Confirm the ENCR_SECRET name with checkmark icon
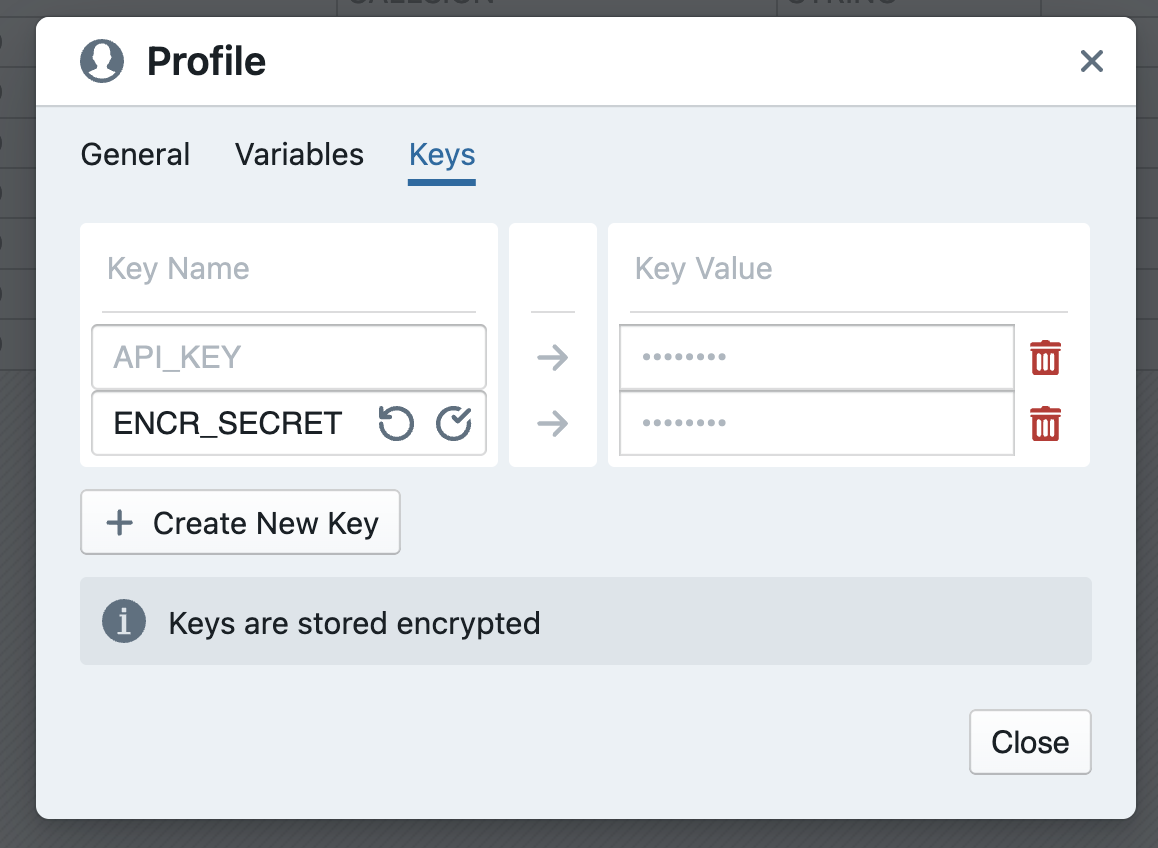 [454, 424]
